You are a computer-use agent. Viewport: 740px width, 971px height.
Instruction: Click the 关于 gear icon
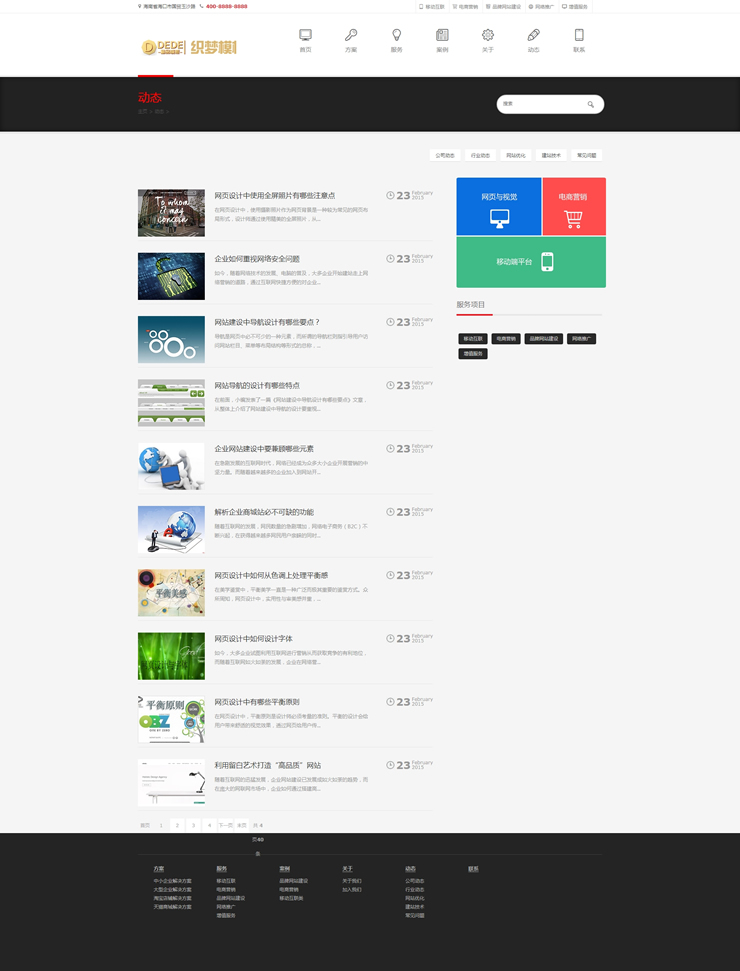[x=488, y=36]
